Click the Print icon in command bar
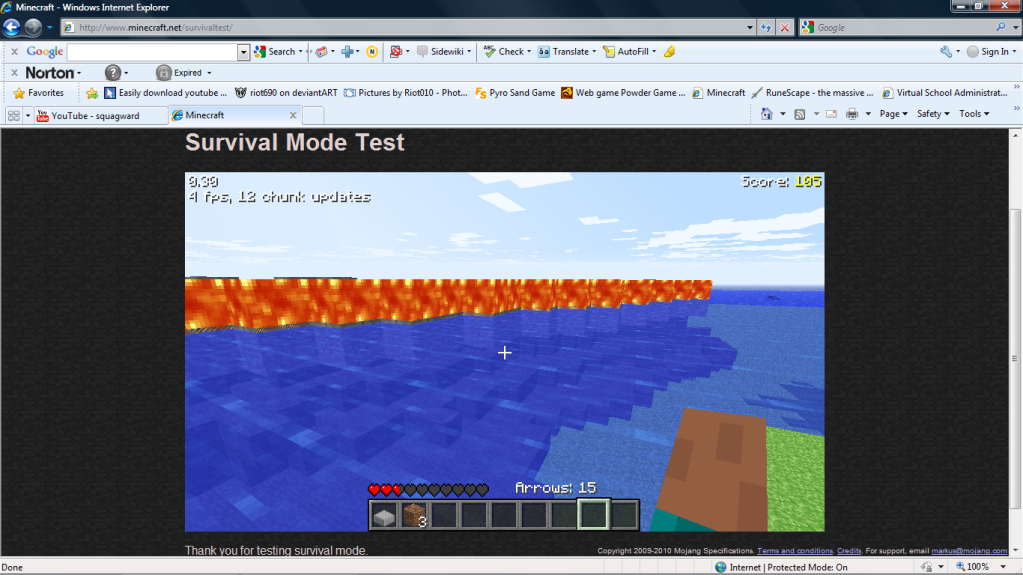1023x575 pixels. [x=851, y=114]
